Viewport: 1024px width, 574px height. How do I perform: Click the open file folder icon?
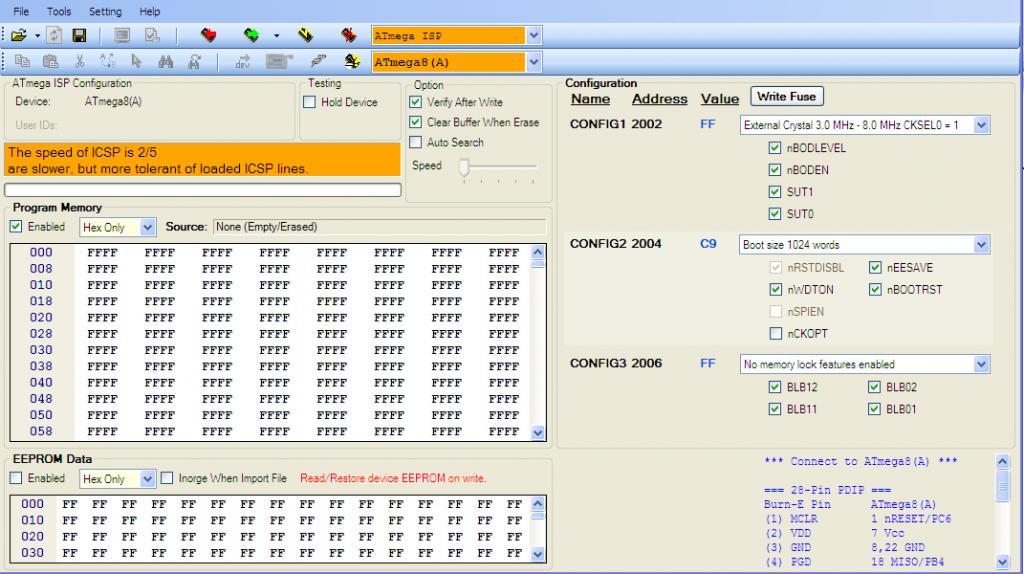pyautogui.click(x=18, y=36)
